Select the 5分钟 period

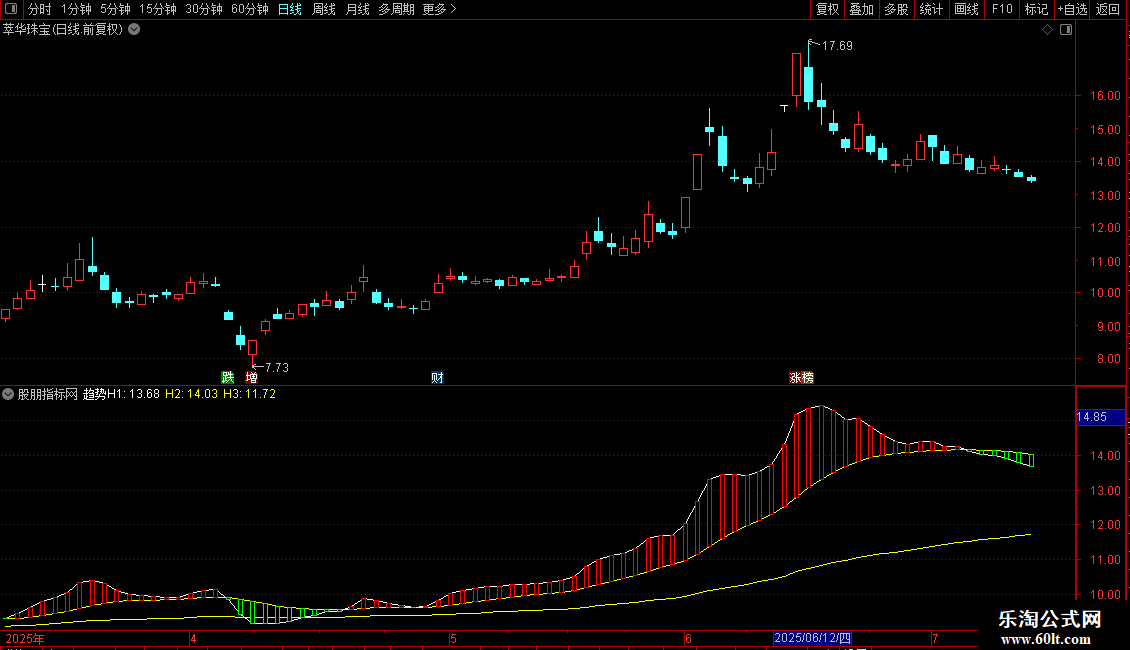115,9
